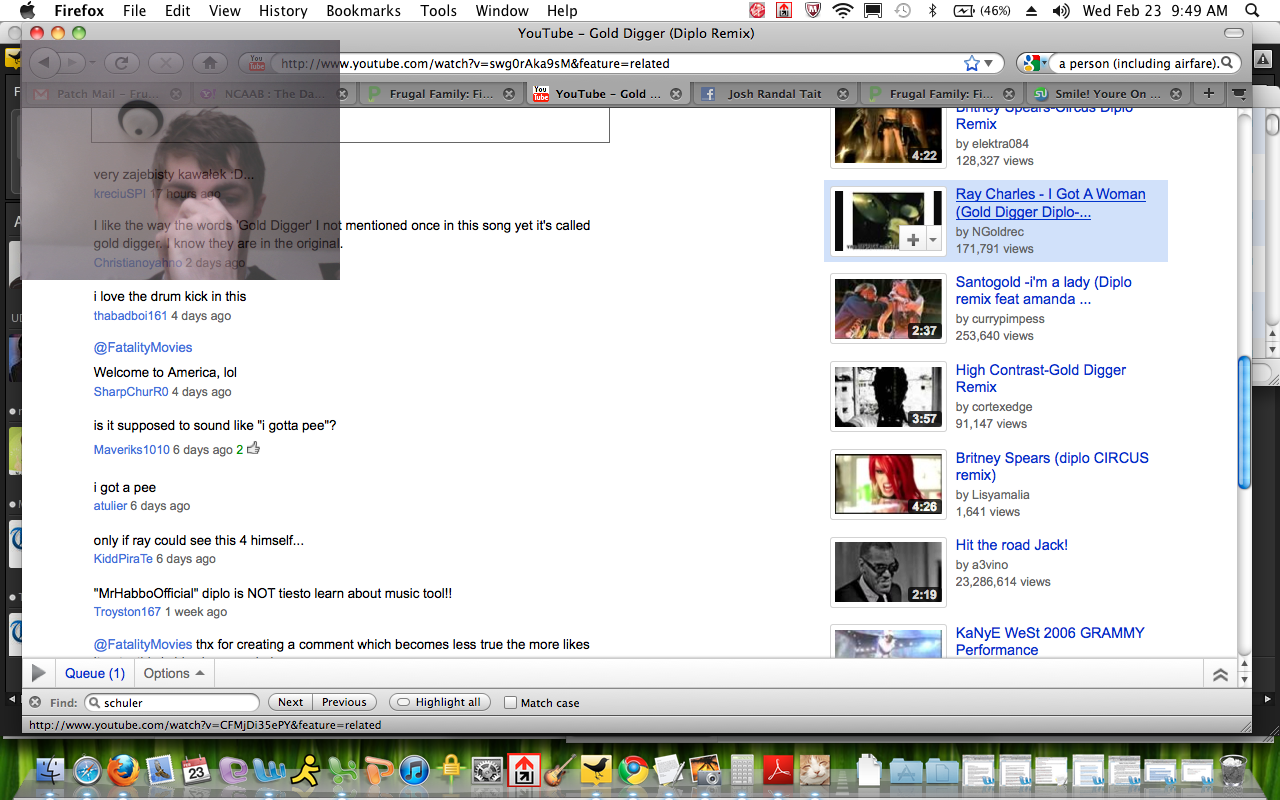Screen dimensions: 1280x800
Task: Open iTunes from the dock
Action: 413,770
